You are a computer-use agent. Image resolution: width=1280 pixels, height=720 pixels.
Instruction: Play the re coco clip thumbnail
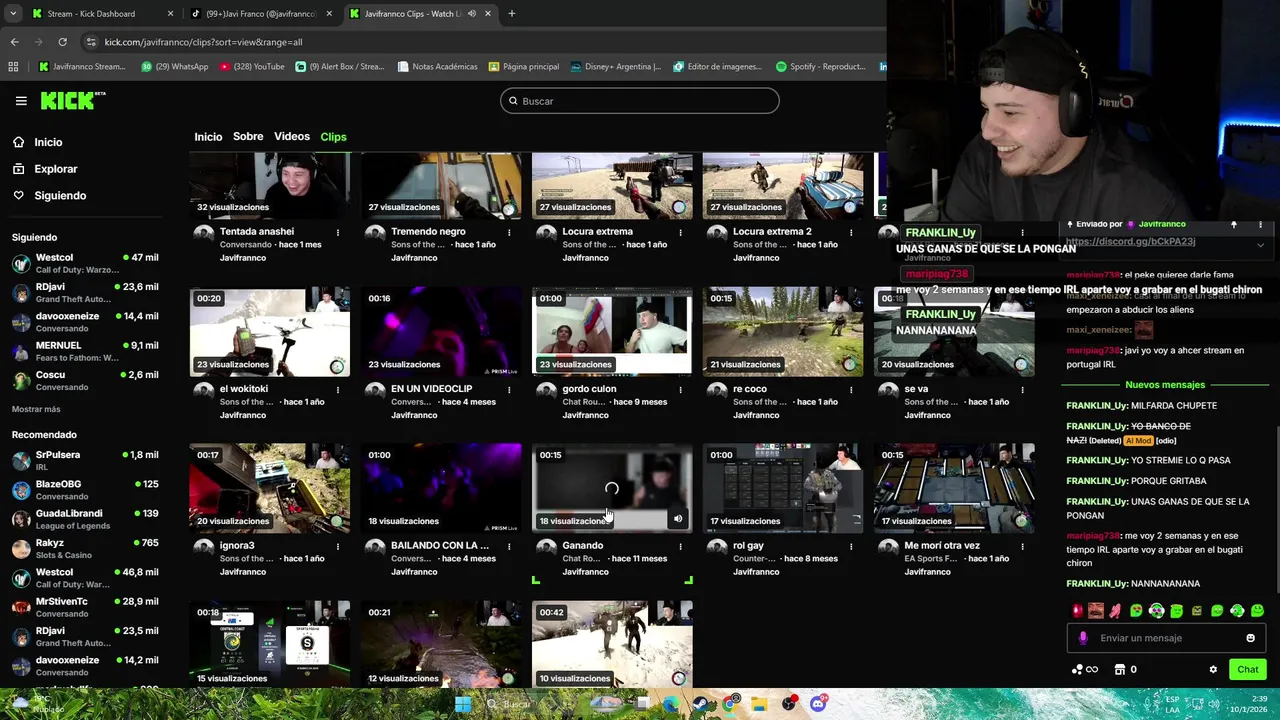click(x=783, y=331)
